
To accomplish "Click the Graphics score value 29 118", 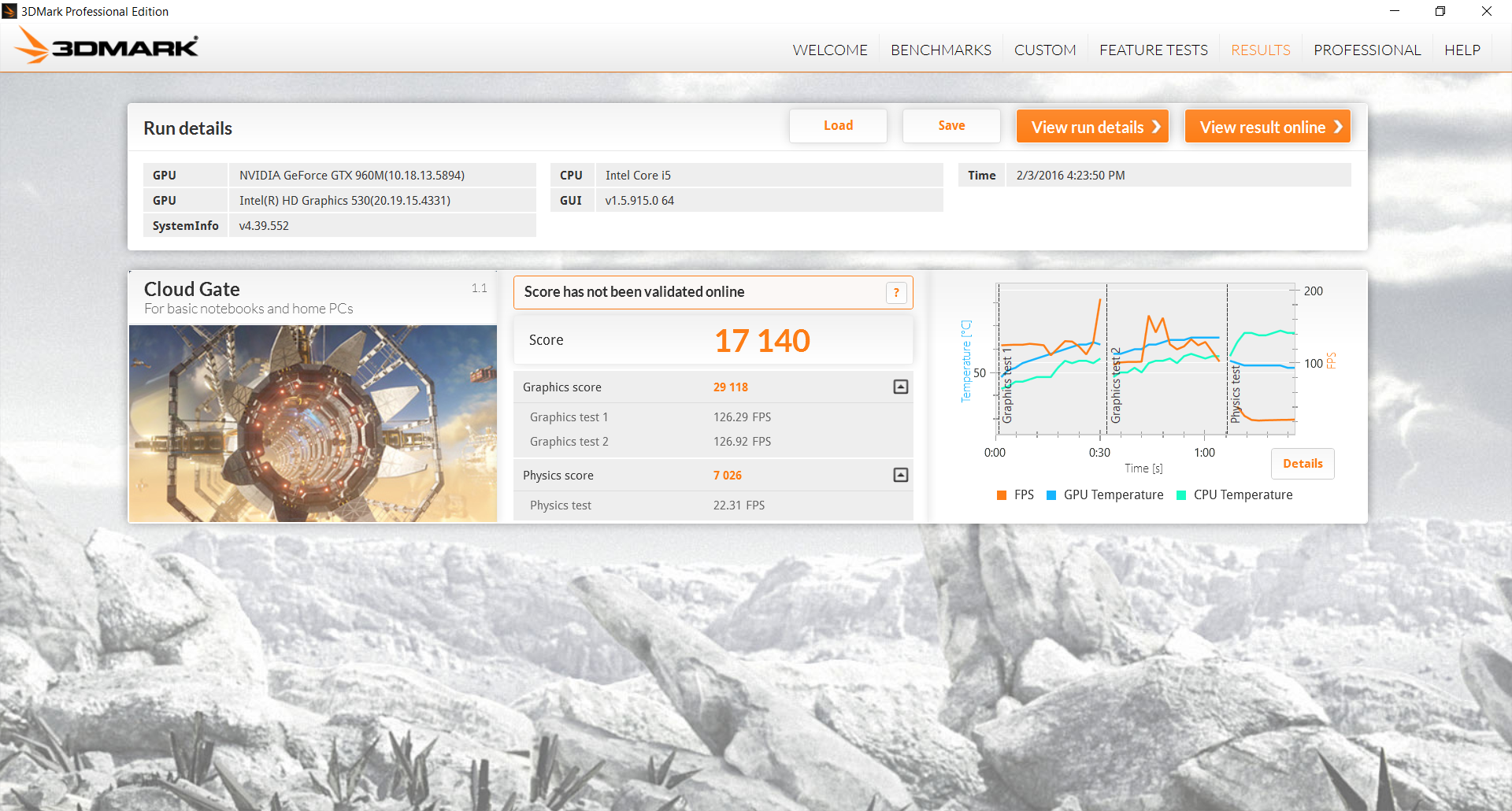I will click(731, 387).
